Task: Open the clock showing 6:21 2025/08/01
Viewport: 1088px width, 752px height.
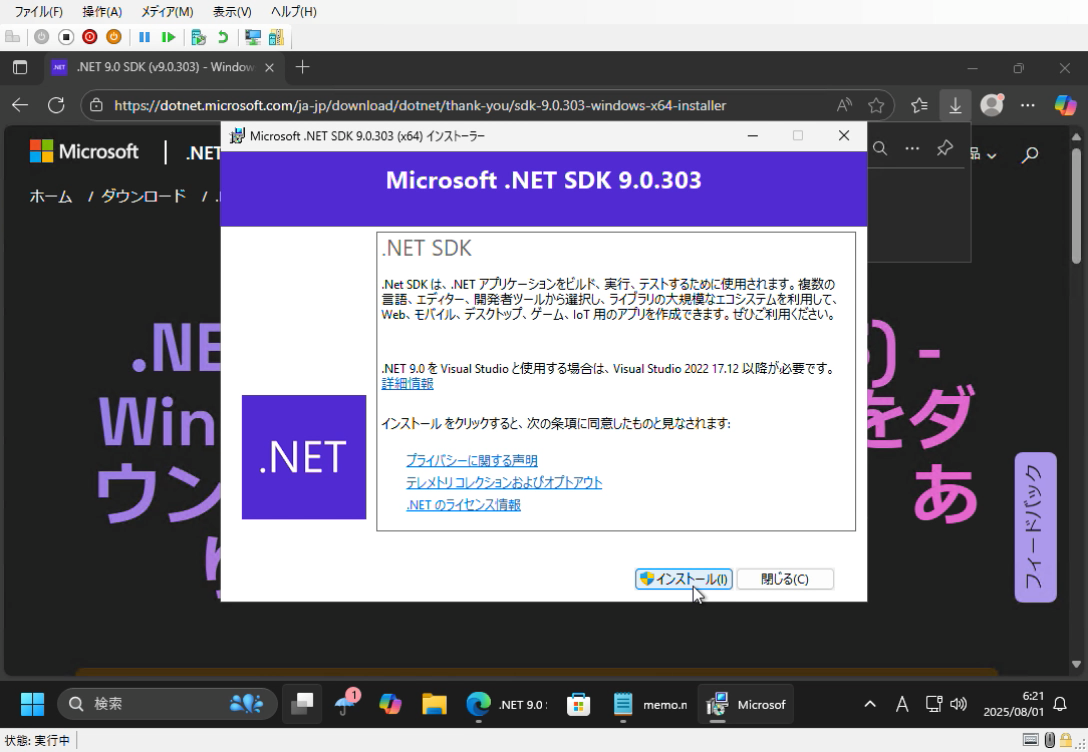Action: click(x=1014, y=704)
